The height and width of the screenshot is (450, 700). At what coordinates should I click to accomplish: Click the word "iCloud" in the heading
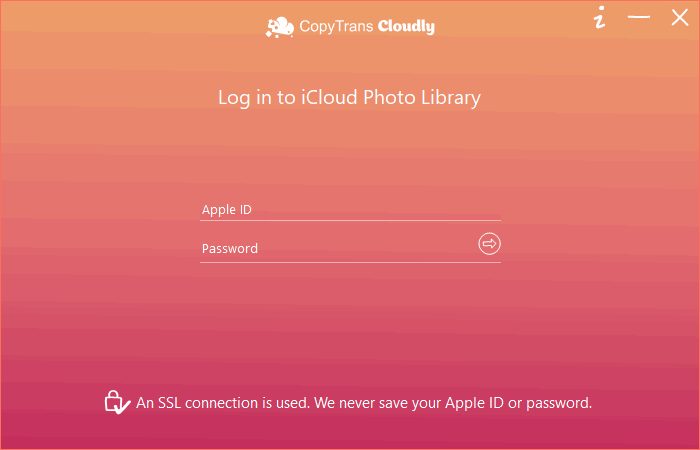pos(329,97)
